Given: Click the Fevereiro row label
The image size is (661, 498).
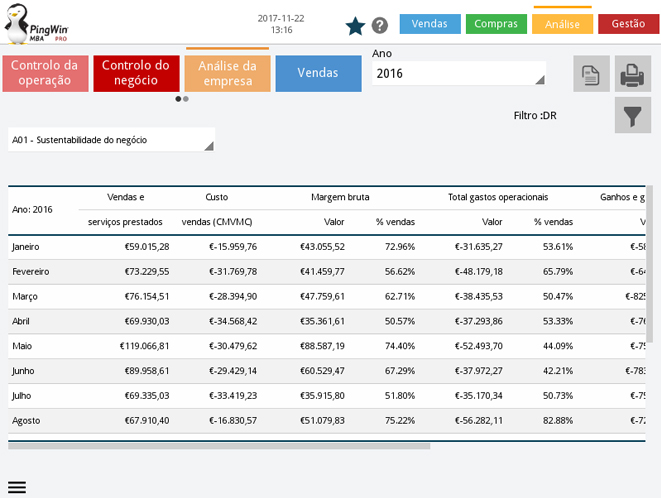Looking at the screenshot, I should (30, 272).
